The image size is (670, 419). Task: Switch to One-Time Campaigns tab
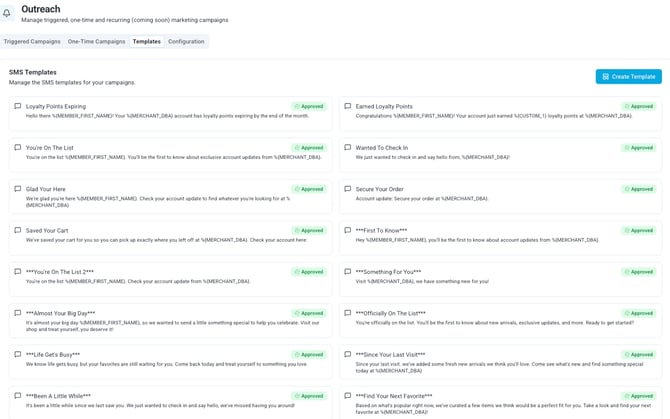pos(97,41)
